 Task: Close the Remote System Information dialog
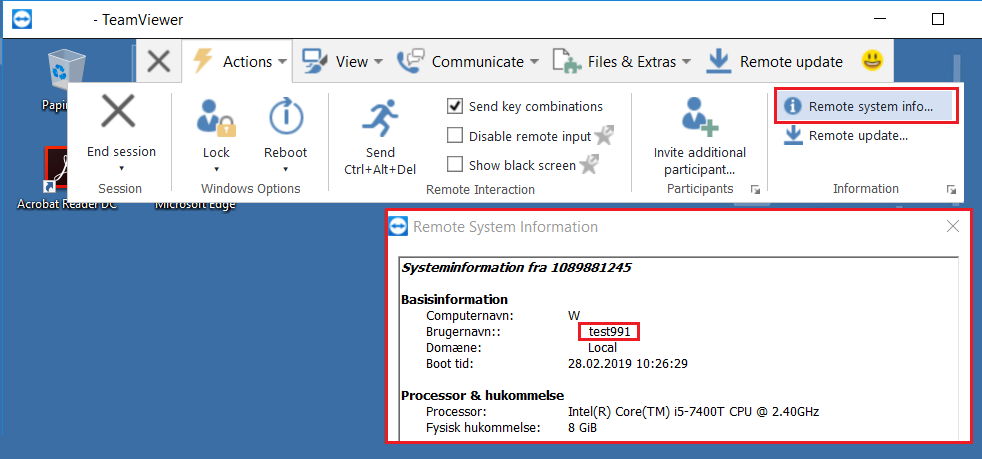click(953, 226)
